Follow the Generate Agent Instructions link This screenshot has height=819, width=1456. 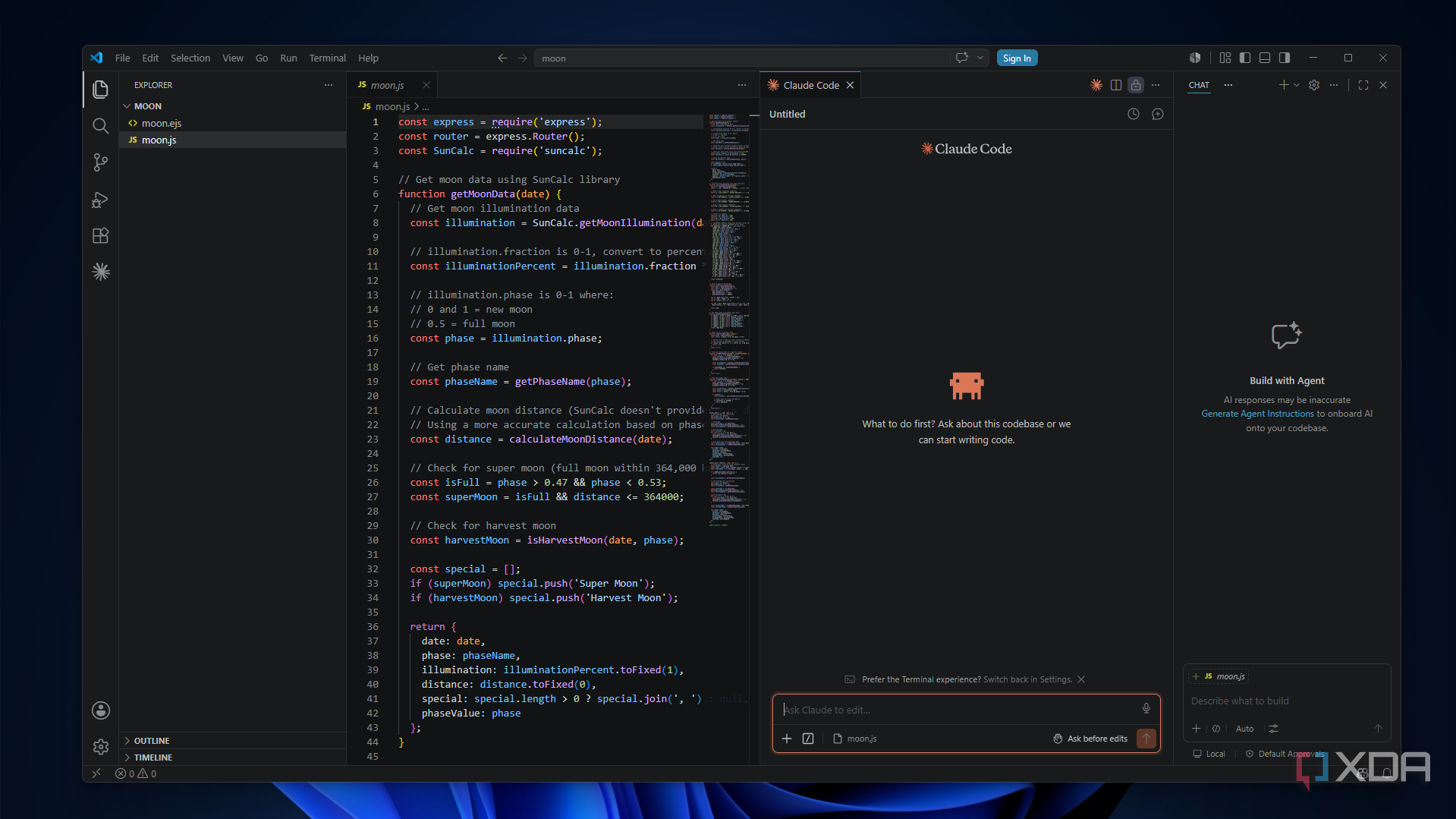coord(1257,414)
